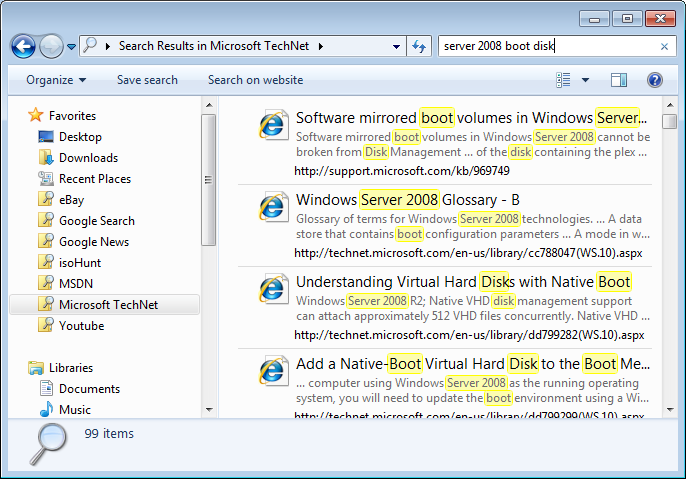Clear the search box with X

664,46
